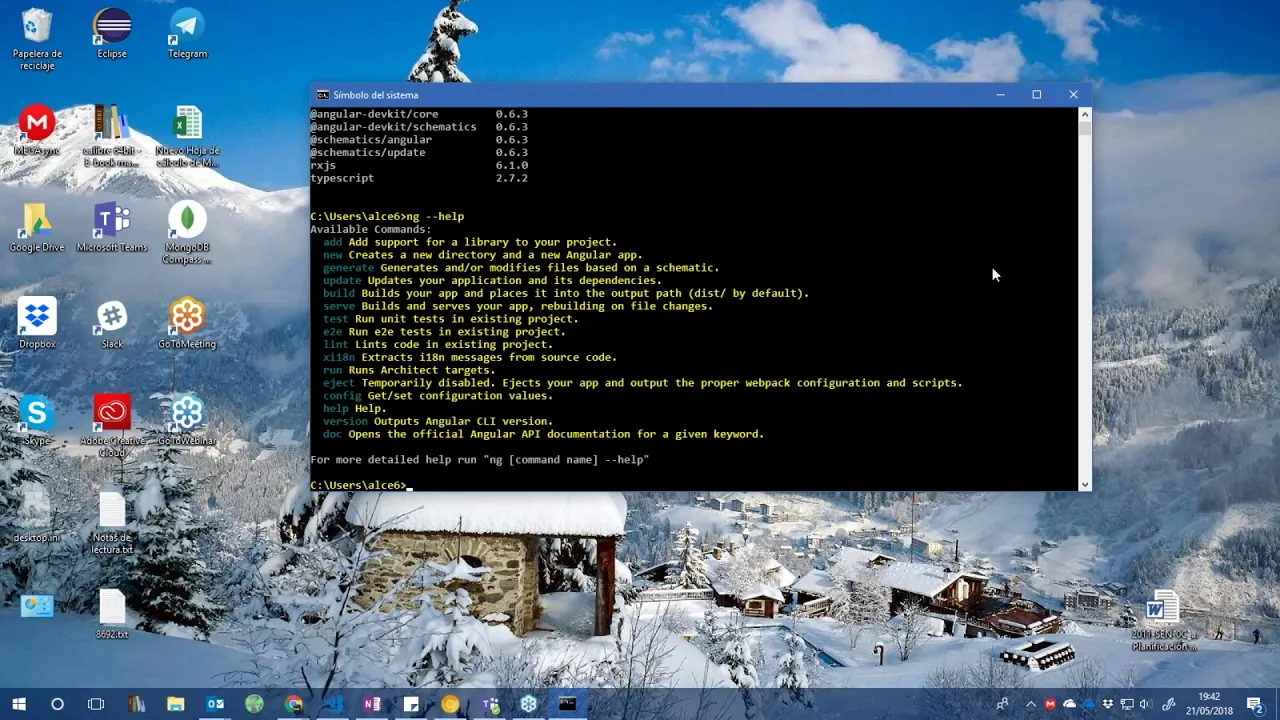Click the 'serve' command in the help list
The height and width of the screenshot is (720, 1280).
coord(339,306)
